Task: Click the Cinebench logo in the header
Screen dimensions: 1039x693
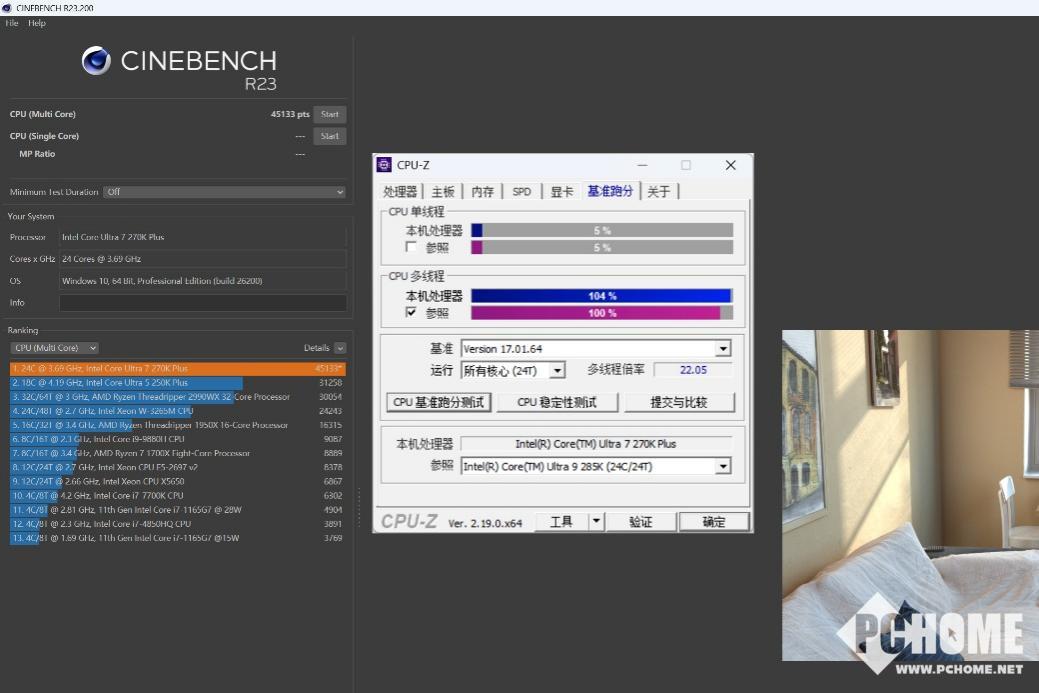Action: point(96,61)
